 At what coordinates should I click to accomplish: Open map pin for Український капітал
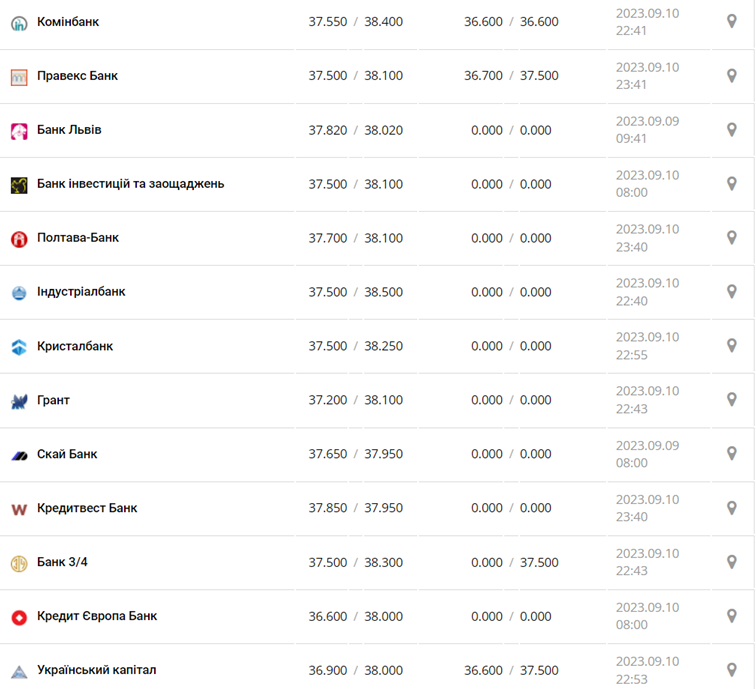(732, 670)
